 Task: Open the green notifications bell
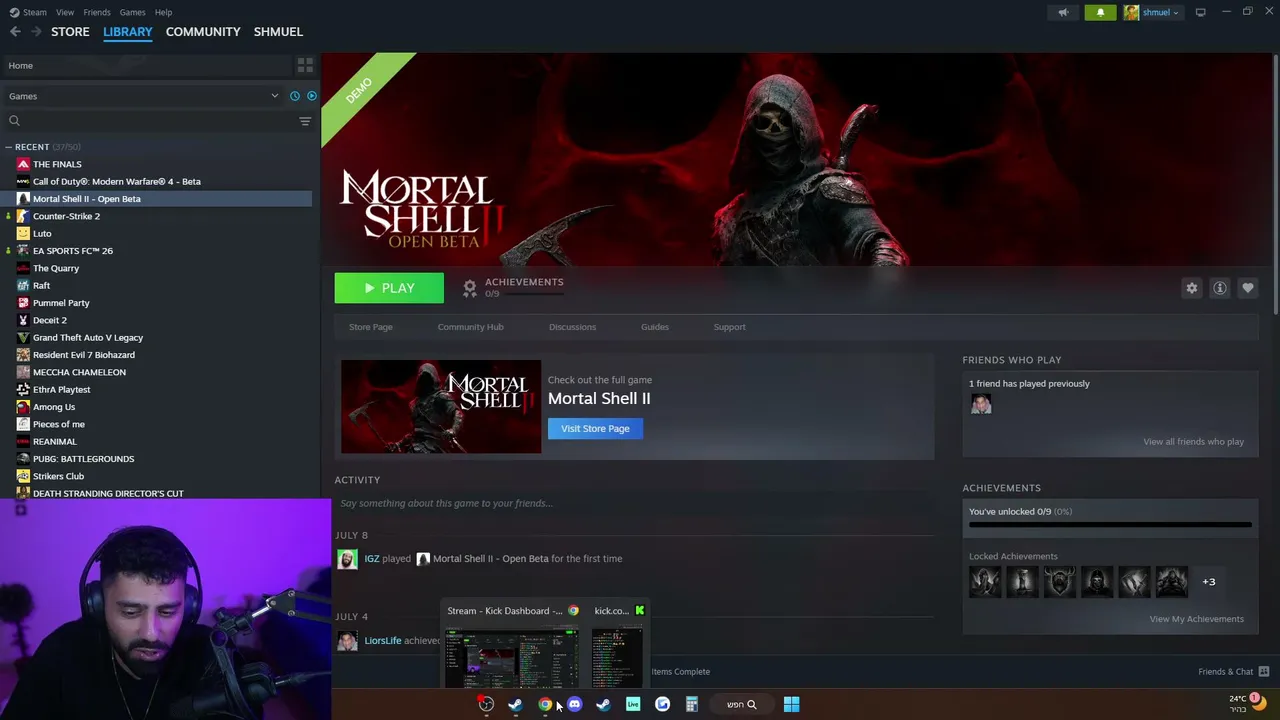(x=1100, y=12)
